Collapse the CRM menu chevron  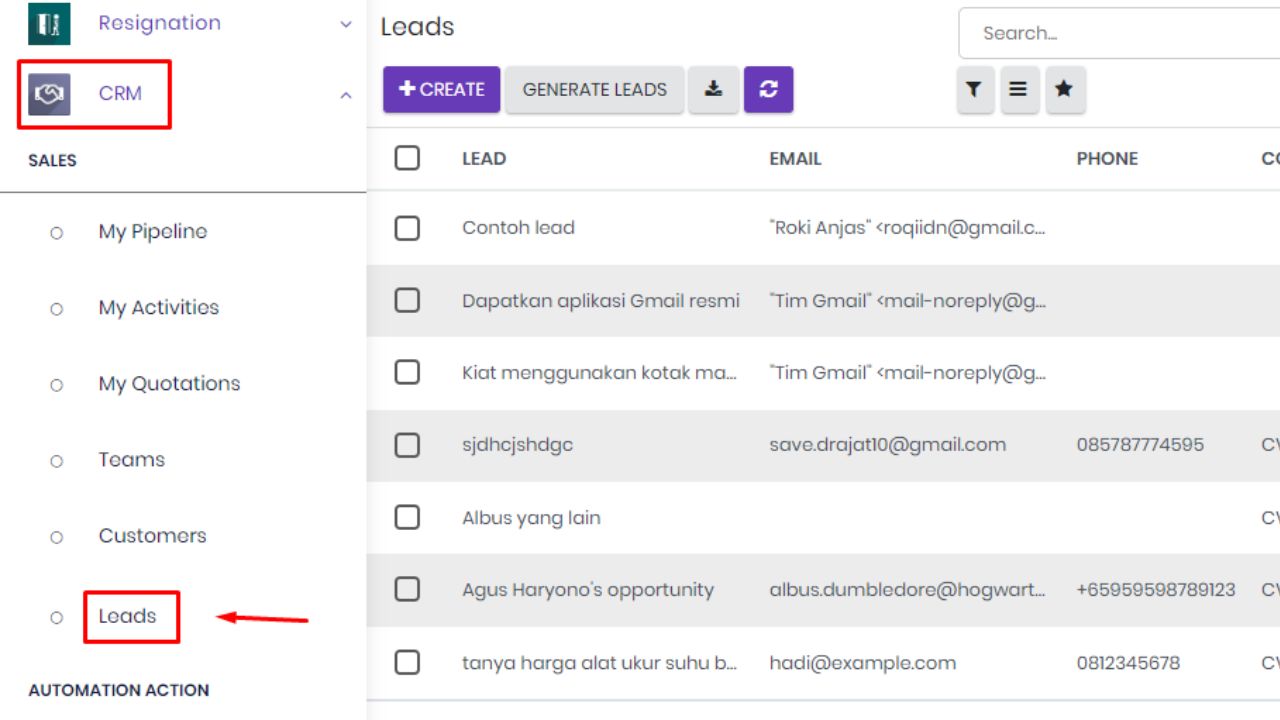click(346, 95)
